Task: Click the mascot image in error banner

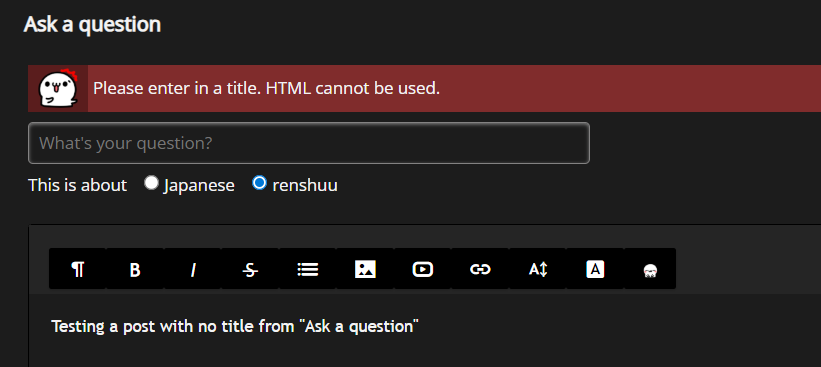Action: [x=58, y=88]
